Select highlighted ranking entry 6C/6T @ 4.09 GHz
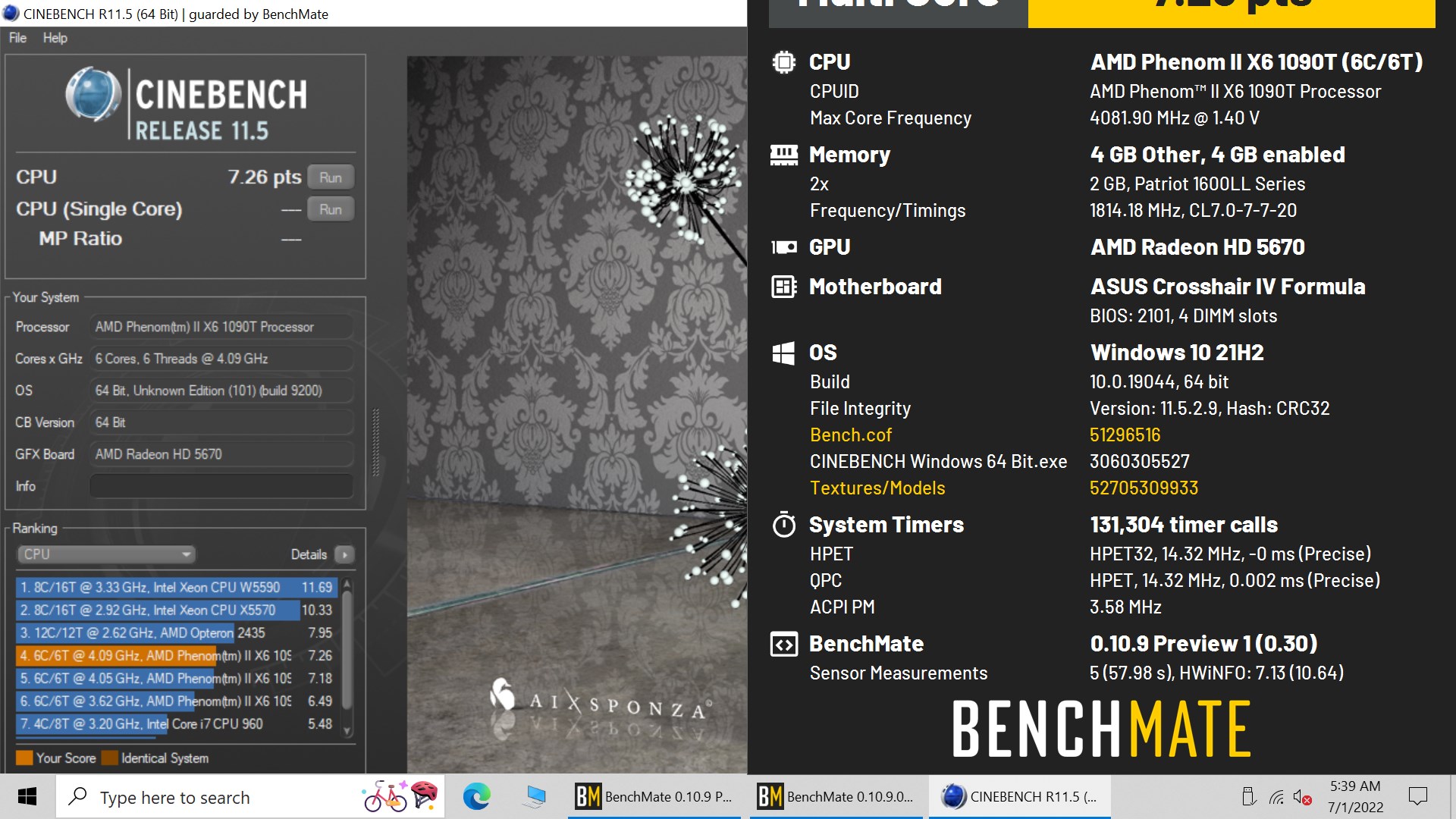The height and width of the screenshot is (819, 1456). tap(177, 656)
